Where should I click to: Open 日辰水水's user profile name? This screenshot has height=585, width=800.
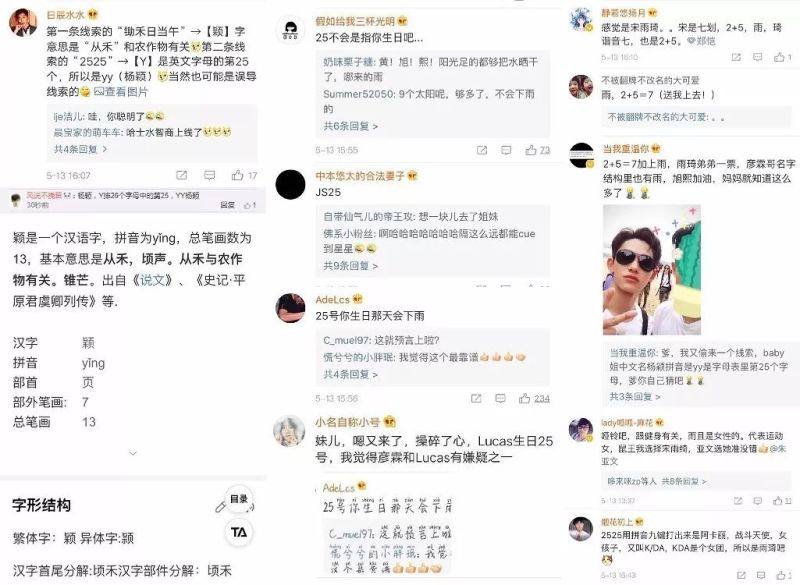[65, 15]
